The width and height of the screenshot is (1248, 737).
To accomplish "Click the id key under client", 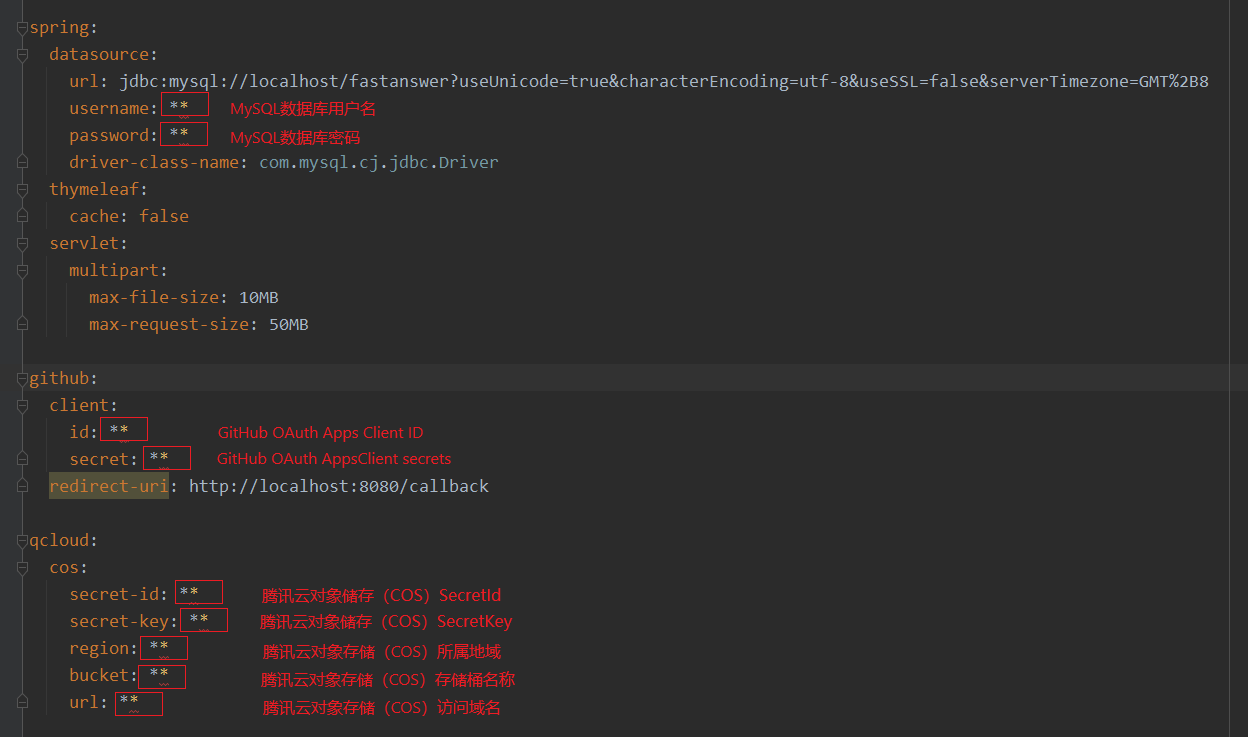I will (x=79, y=432).
